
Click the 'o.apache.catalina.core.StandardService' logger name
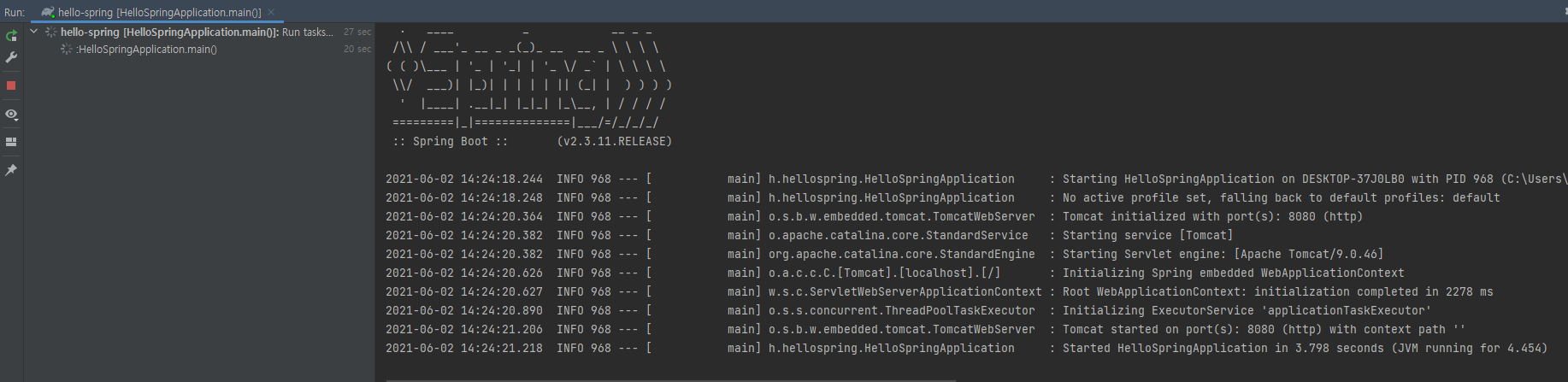pos(899,236)
